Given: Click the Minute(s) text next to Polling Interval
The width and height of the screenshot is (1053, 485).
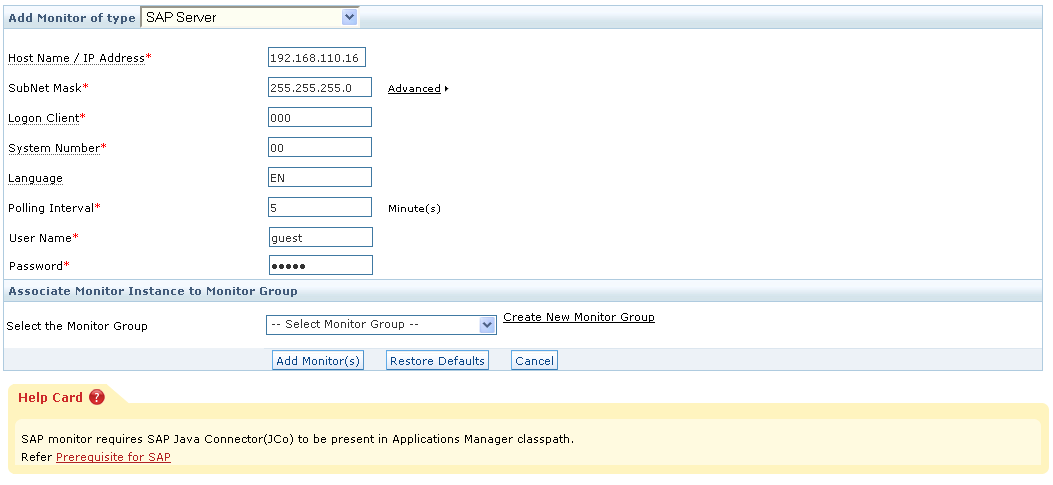Looking at the screenshot, I should 414,208.
